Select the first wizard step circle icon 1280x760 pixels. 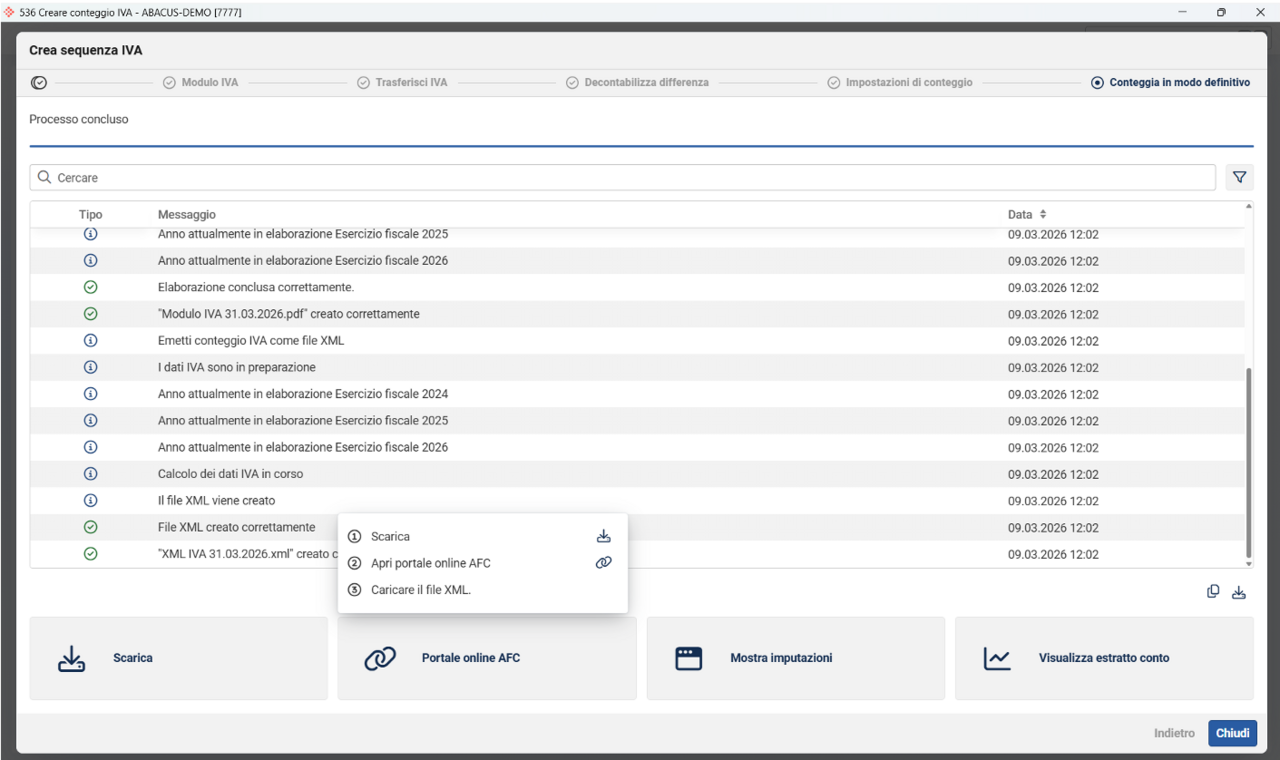point(39,83)
